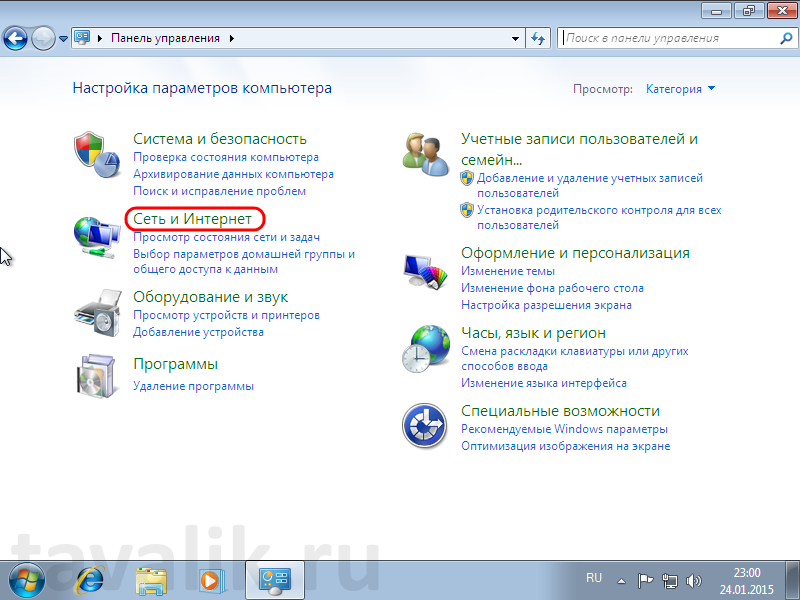
Task: Click the Appearance and Personalization monitor icon
Action: (426, 272)
